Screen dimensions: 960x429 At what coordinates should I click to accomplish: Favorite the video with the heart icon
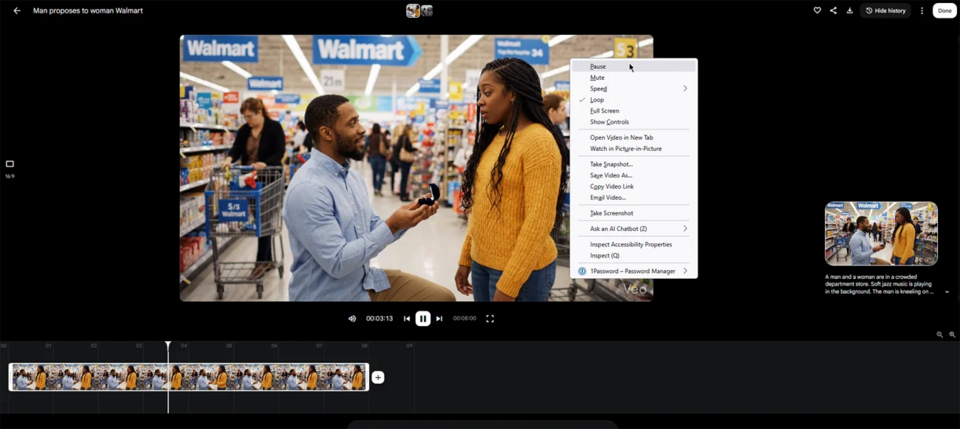817,10
